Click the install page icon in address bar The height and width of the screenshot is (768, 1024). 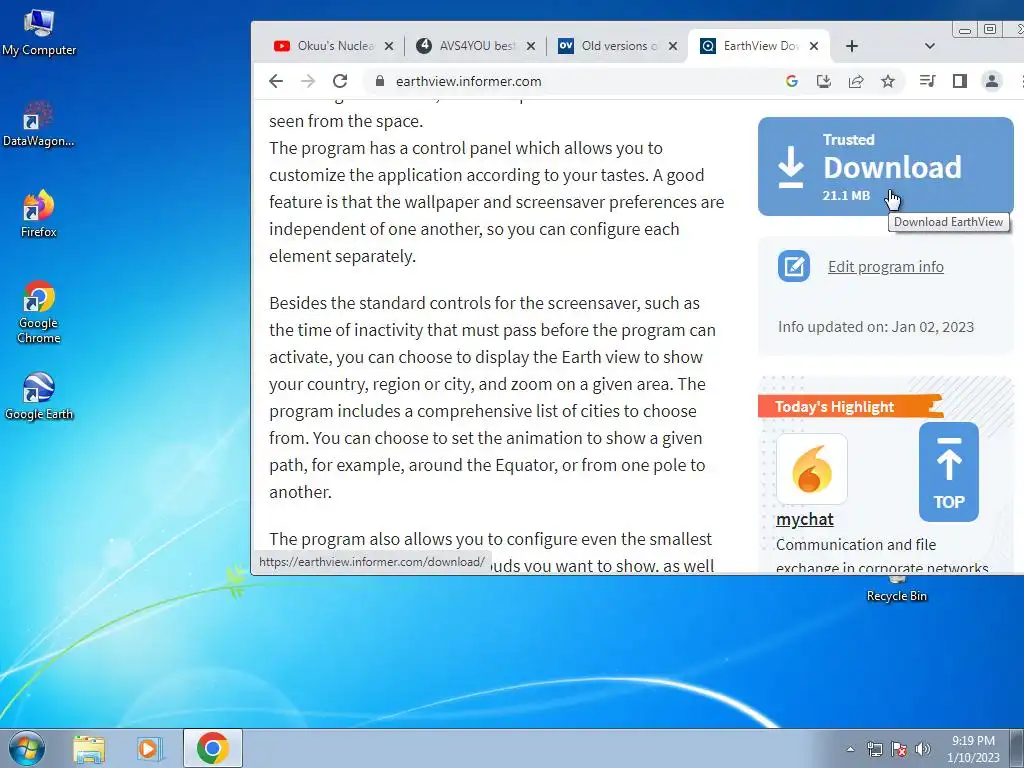point(824,81)
